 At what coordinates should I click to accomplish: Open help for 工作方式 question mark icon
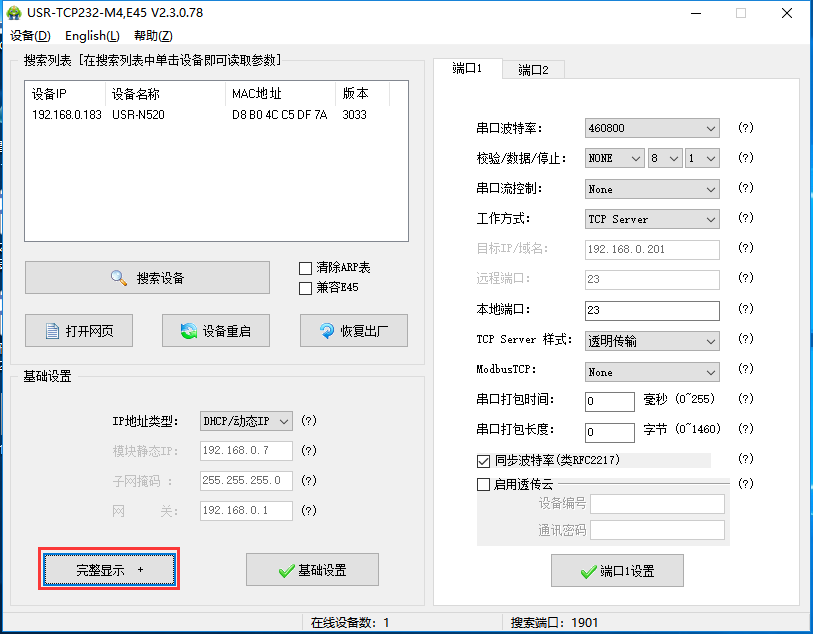click(744, 219)
